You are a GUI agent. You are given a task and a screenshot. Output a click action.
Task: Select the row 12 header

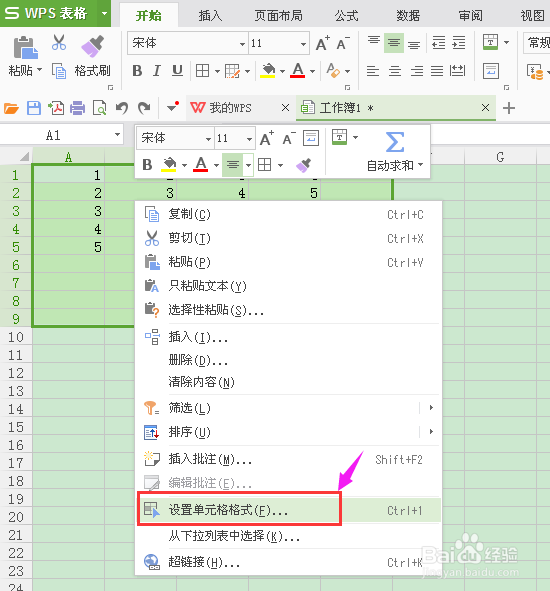16,373
